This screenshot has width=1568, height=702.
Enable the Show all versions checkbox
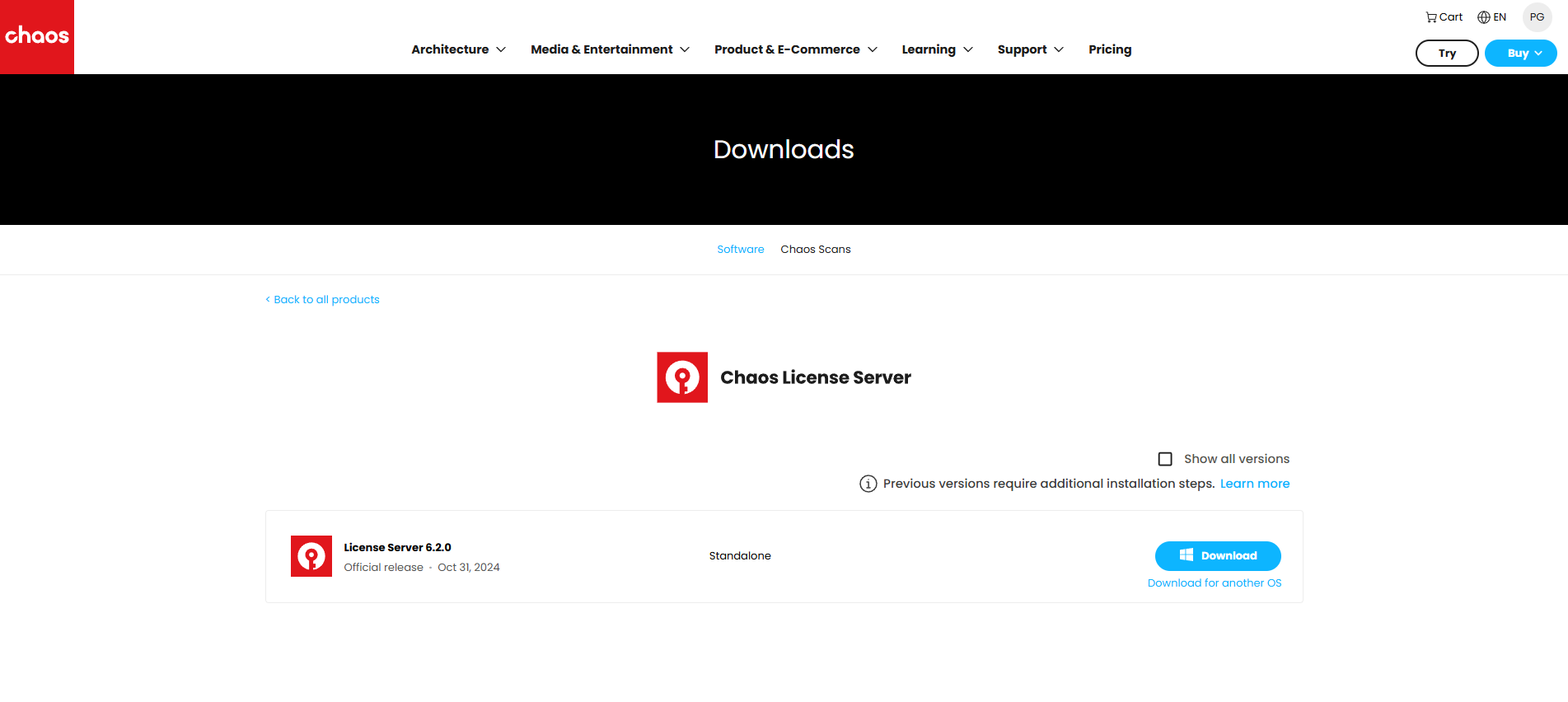(x=1165, y=459)
